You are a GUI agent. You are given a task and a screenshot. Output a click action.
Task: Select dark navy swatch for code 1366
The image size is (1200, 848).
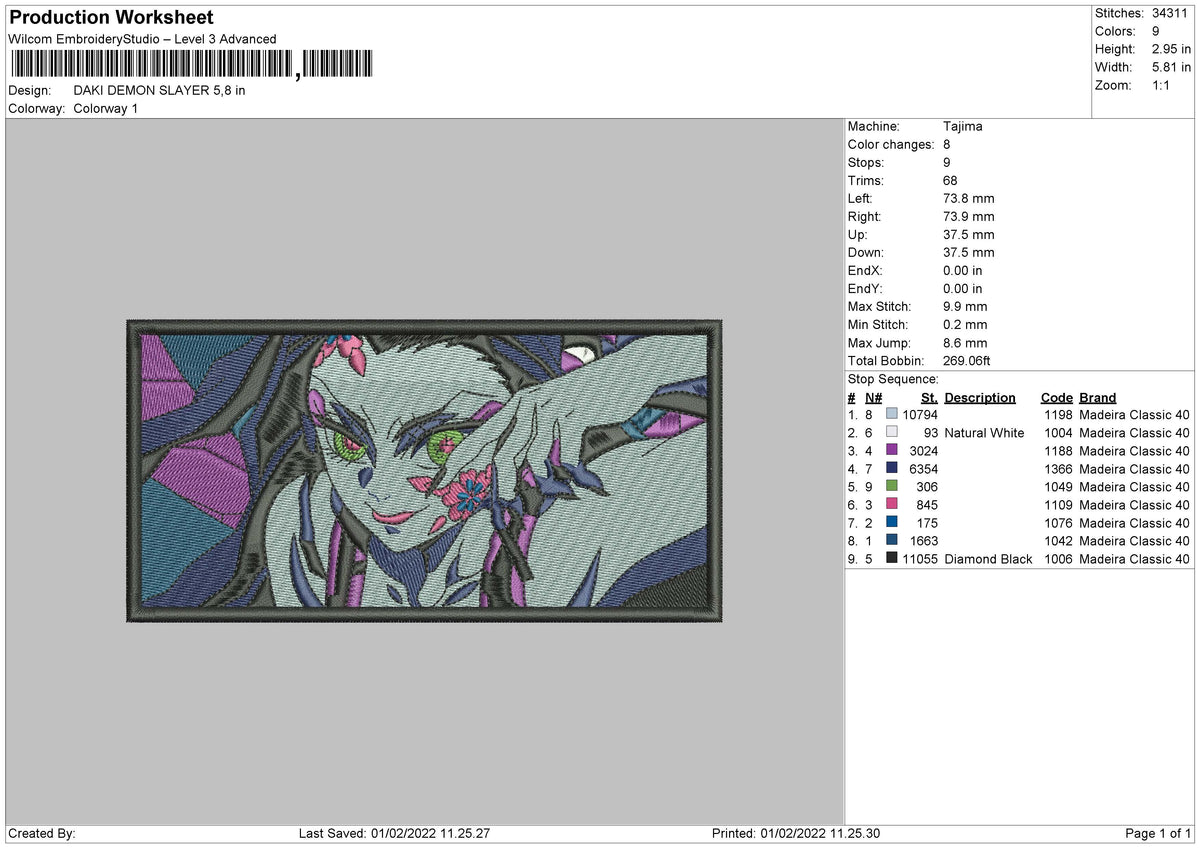pyautogui.click(x=891, y=468)
